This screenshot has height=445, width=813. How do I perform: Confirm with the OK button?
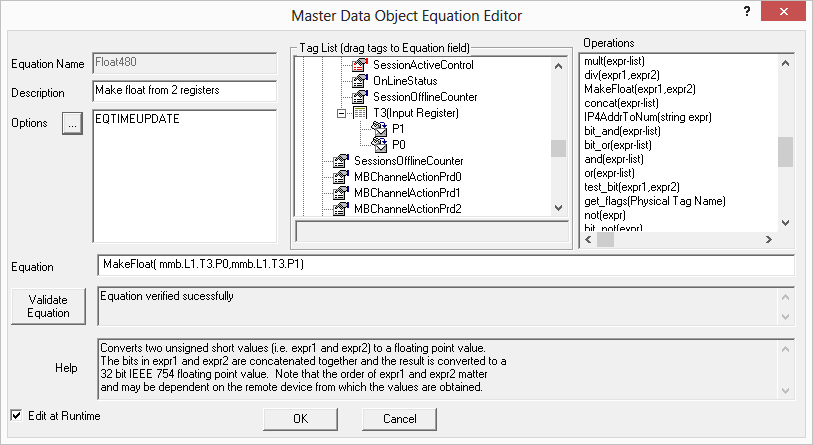[x=300, y=419]
